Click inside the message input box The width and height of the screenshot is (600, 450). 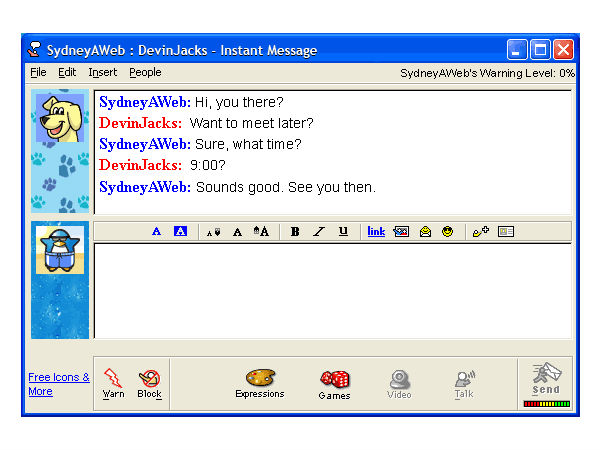pyautogui.click(x=333, y=291)
